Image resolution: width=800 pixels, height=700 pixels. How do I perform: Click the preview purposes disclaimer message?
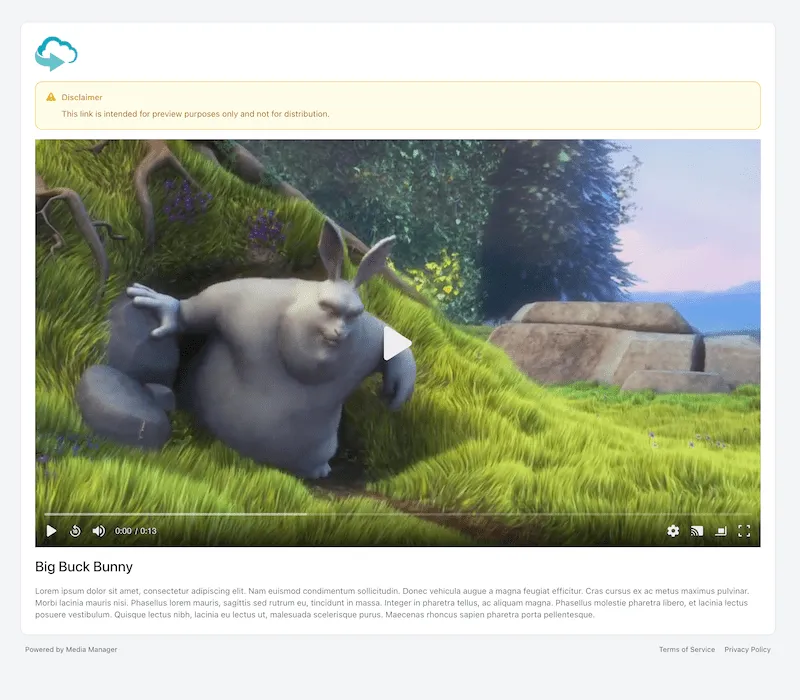click(x=195, y=114)
